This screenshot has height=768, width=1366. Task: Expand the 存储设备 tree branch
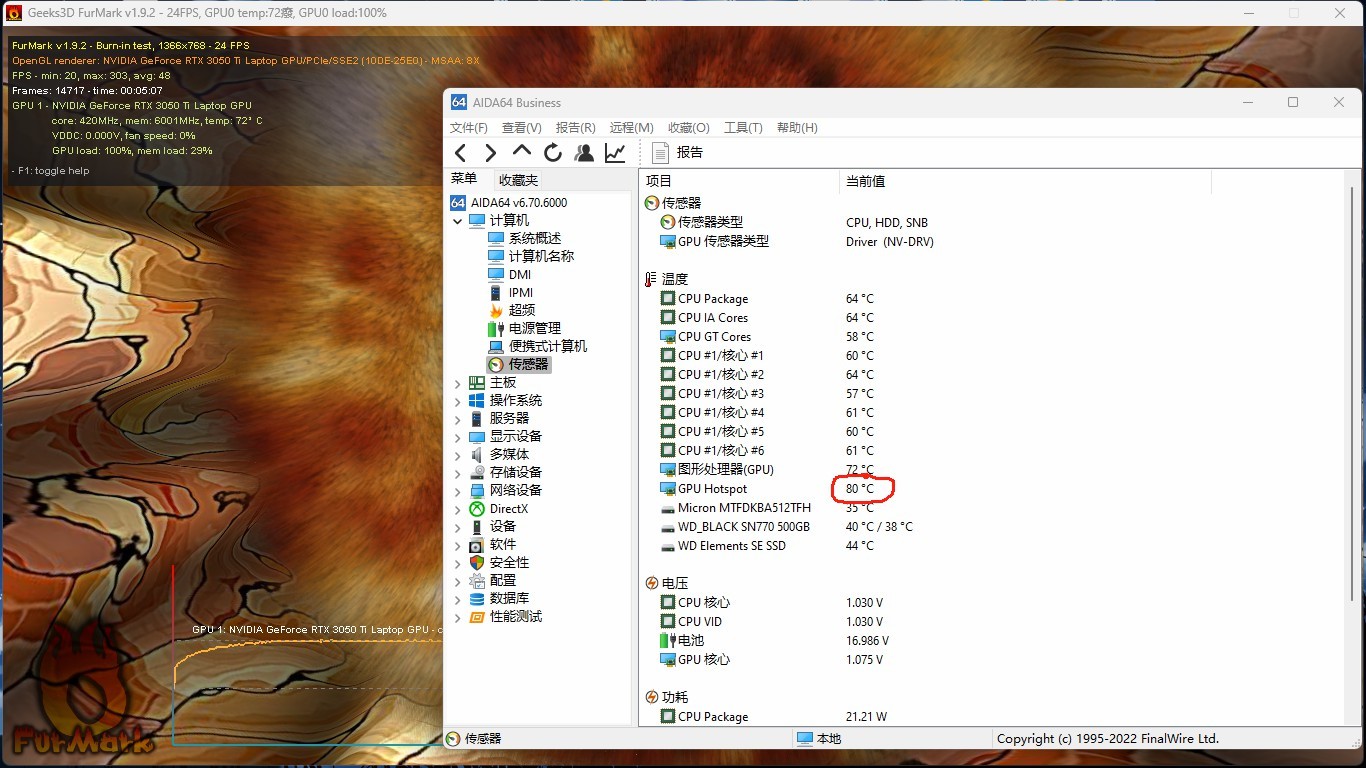click(458, 473)
